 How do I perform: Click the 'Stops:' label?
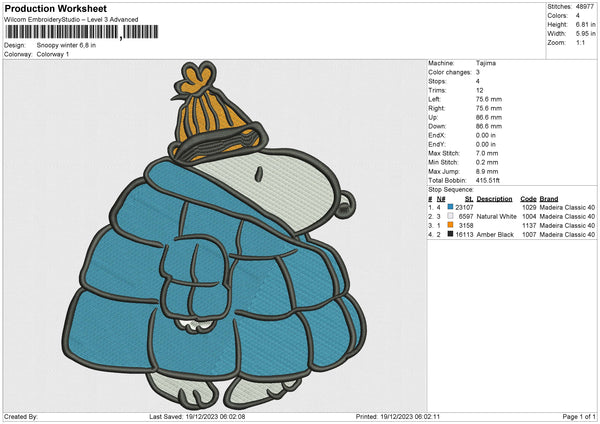[x=437, y=81]
